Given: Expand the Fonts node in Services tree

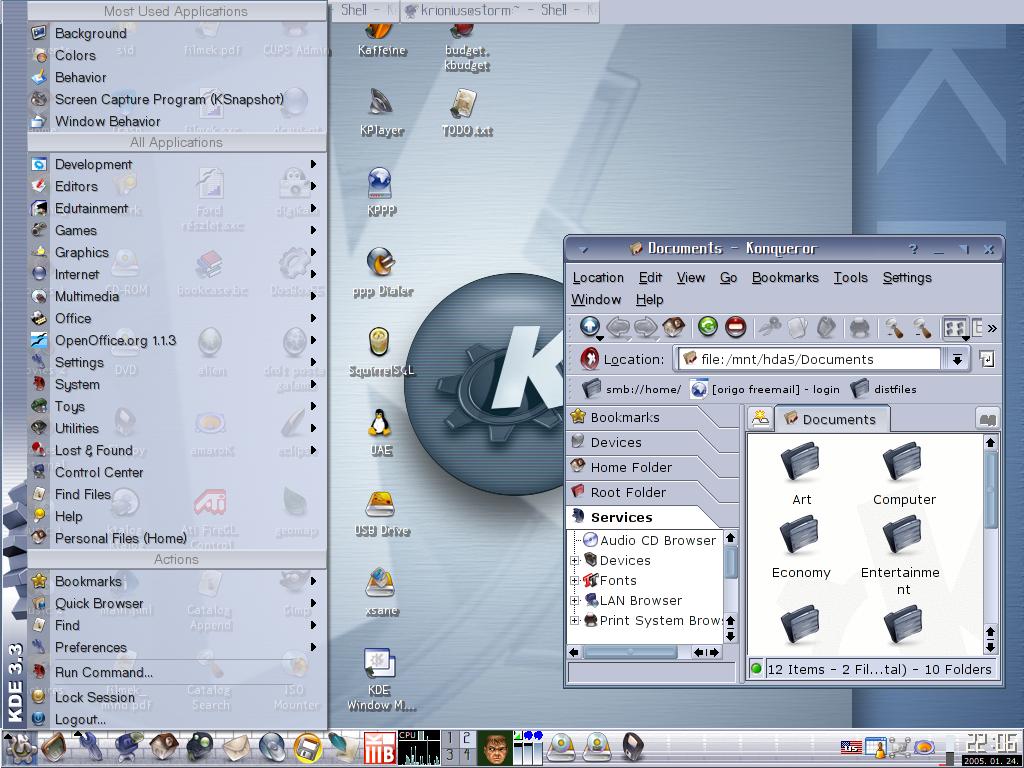Looking at the screenshot, I should click(x=574, y=581).
